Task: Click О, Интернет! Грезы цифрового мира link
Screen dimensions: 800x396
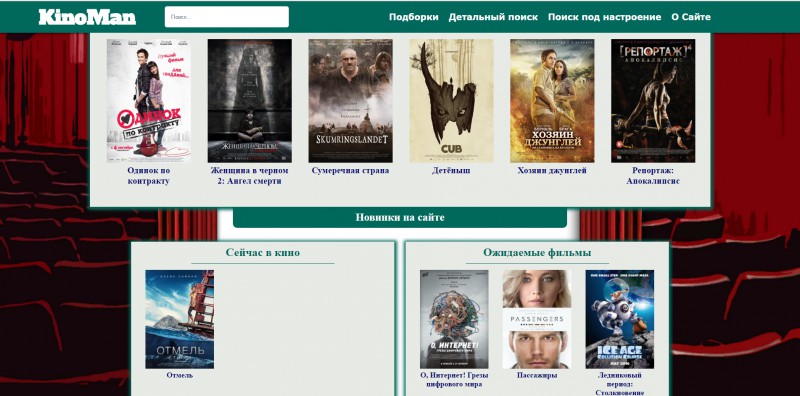Action: click(x=454, y=380)
